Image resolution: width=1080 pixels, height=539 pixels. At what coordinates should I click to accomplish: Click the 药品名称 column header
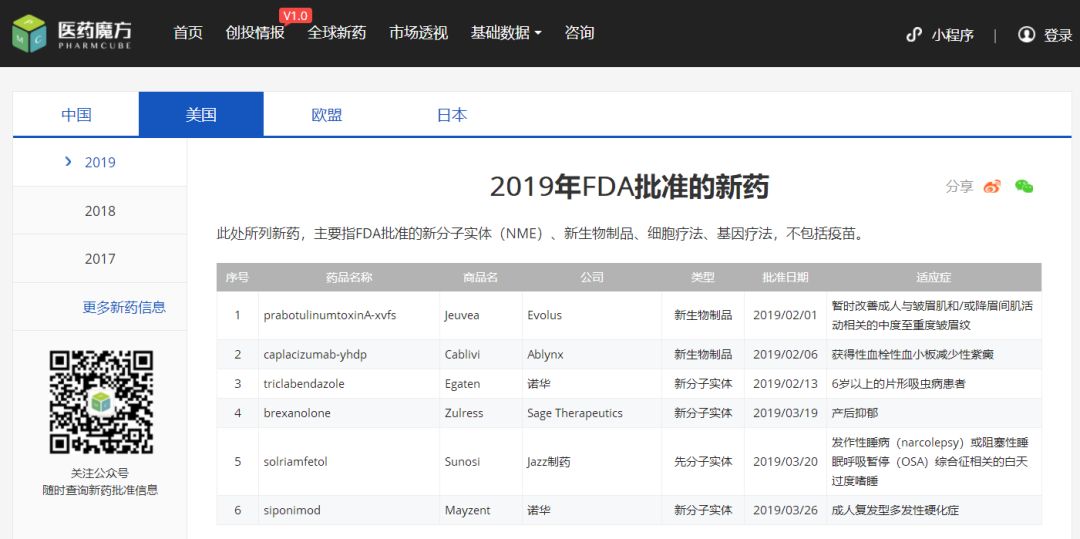[x=349, y=277]
